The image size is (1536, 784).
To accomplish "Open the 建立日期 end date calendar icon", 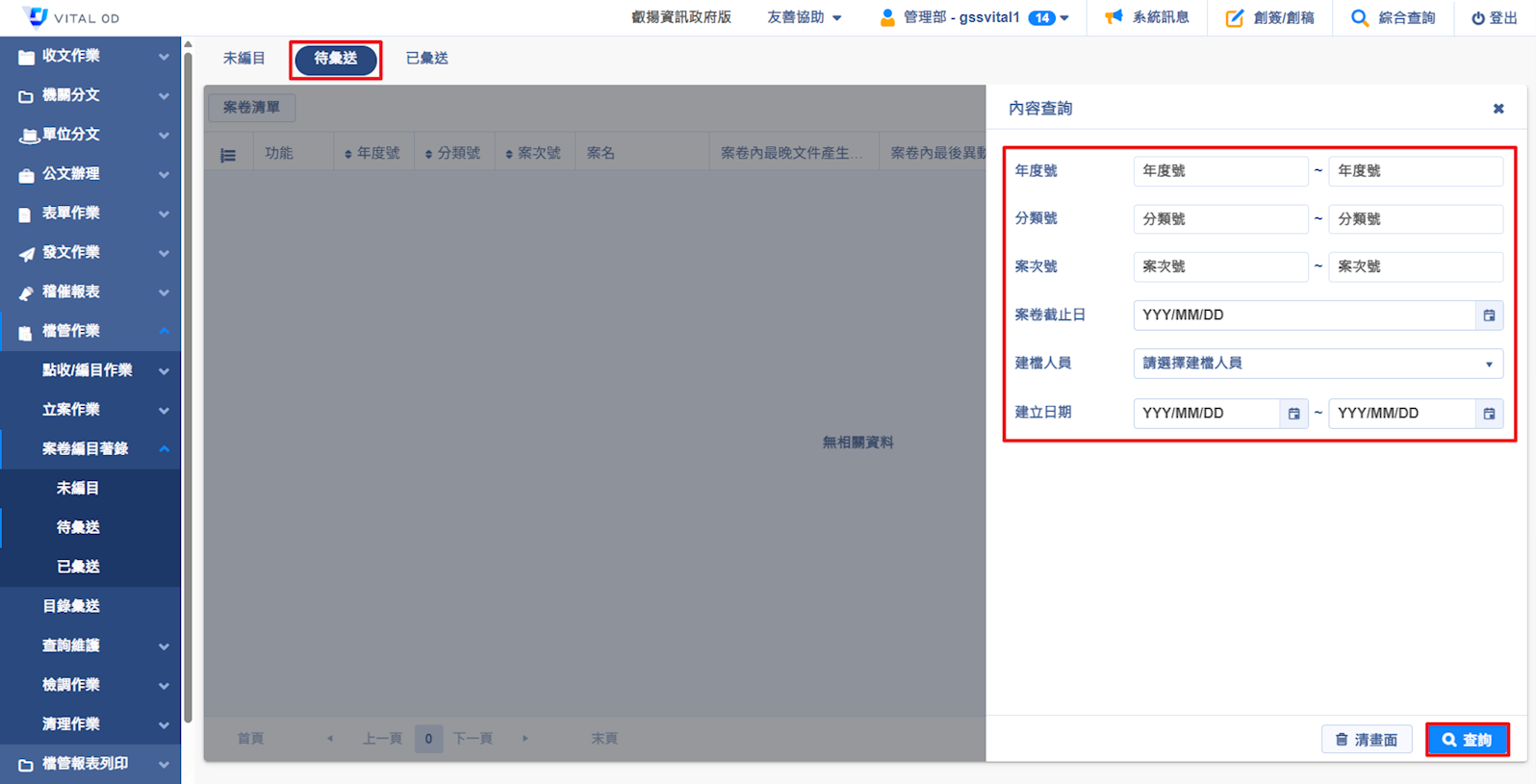I will click(x=1489, y=414).
